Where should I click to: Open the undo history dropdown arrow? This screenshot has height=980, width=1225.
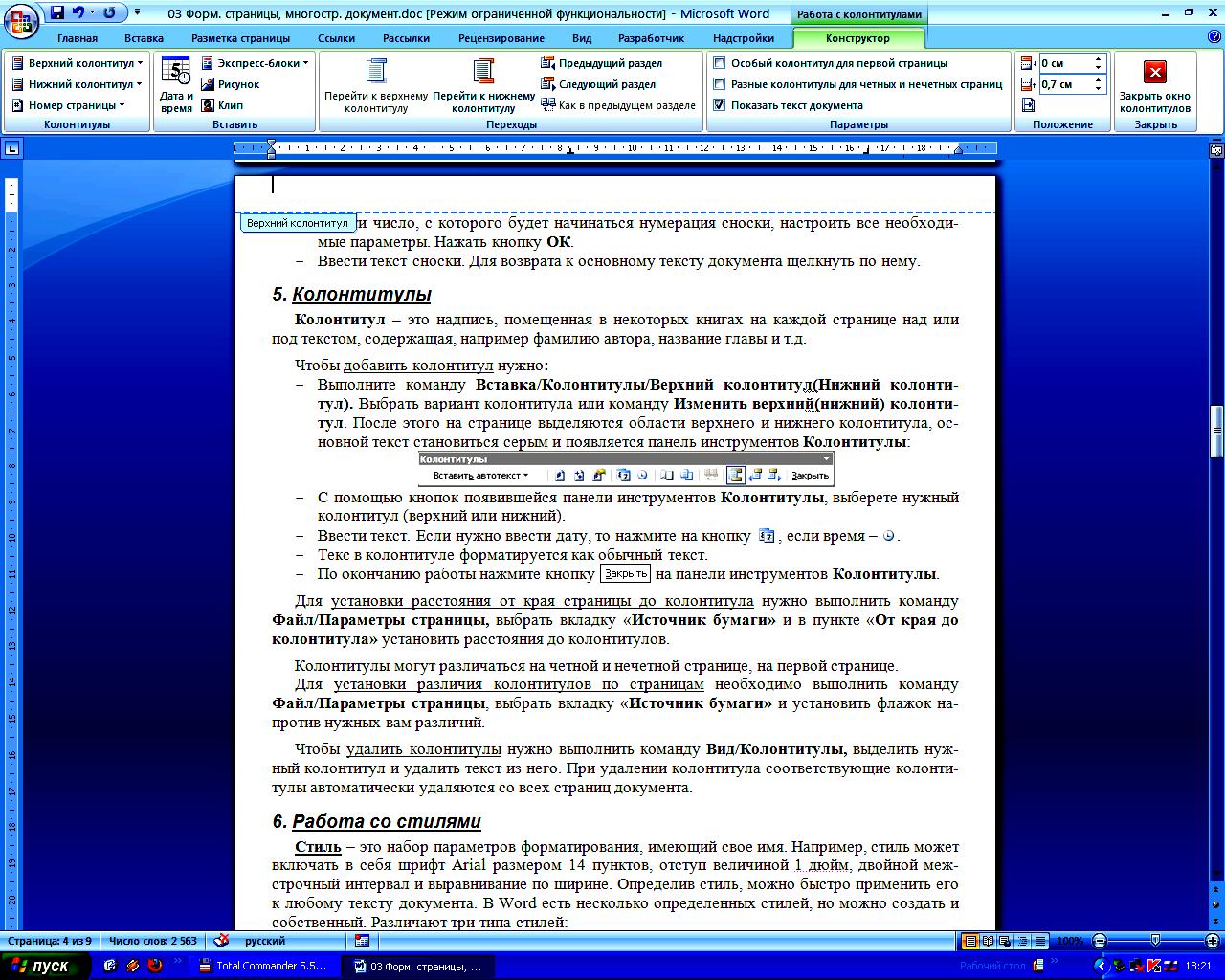[x=93, y=13]
